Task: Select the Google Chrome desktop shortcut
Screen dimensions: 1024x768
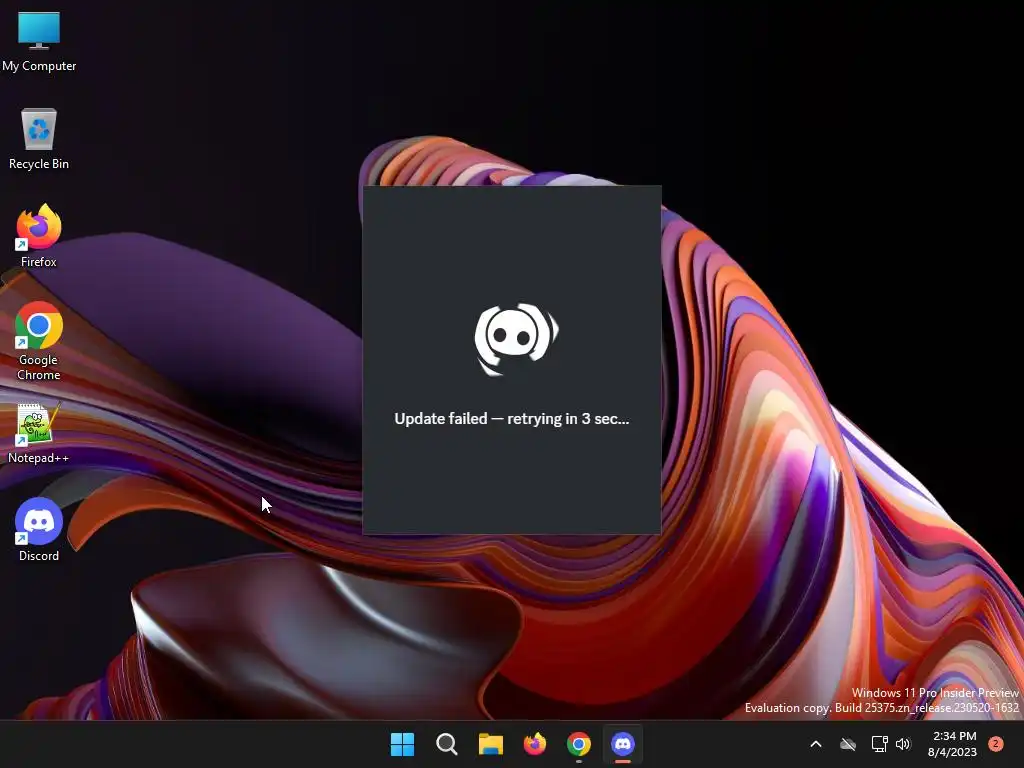Action: [39, 341]
